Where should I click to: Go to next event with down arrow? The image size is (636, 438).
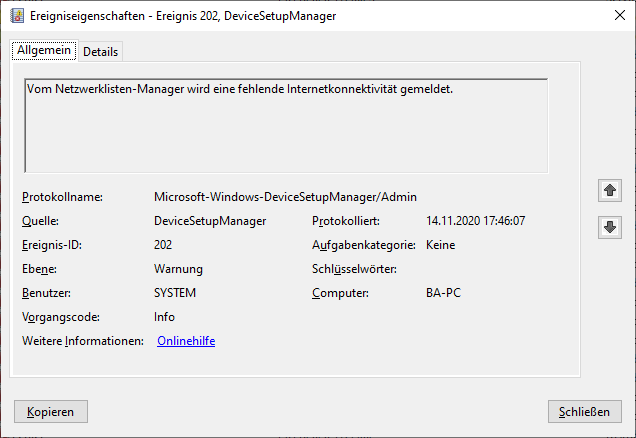[x=610, y=227]
